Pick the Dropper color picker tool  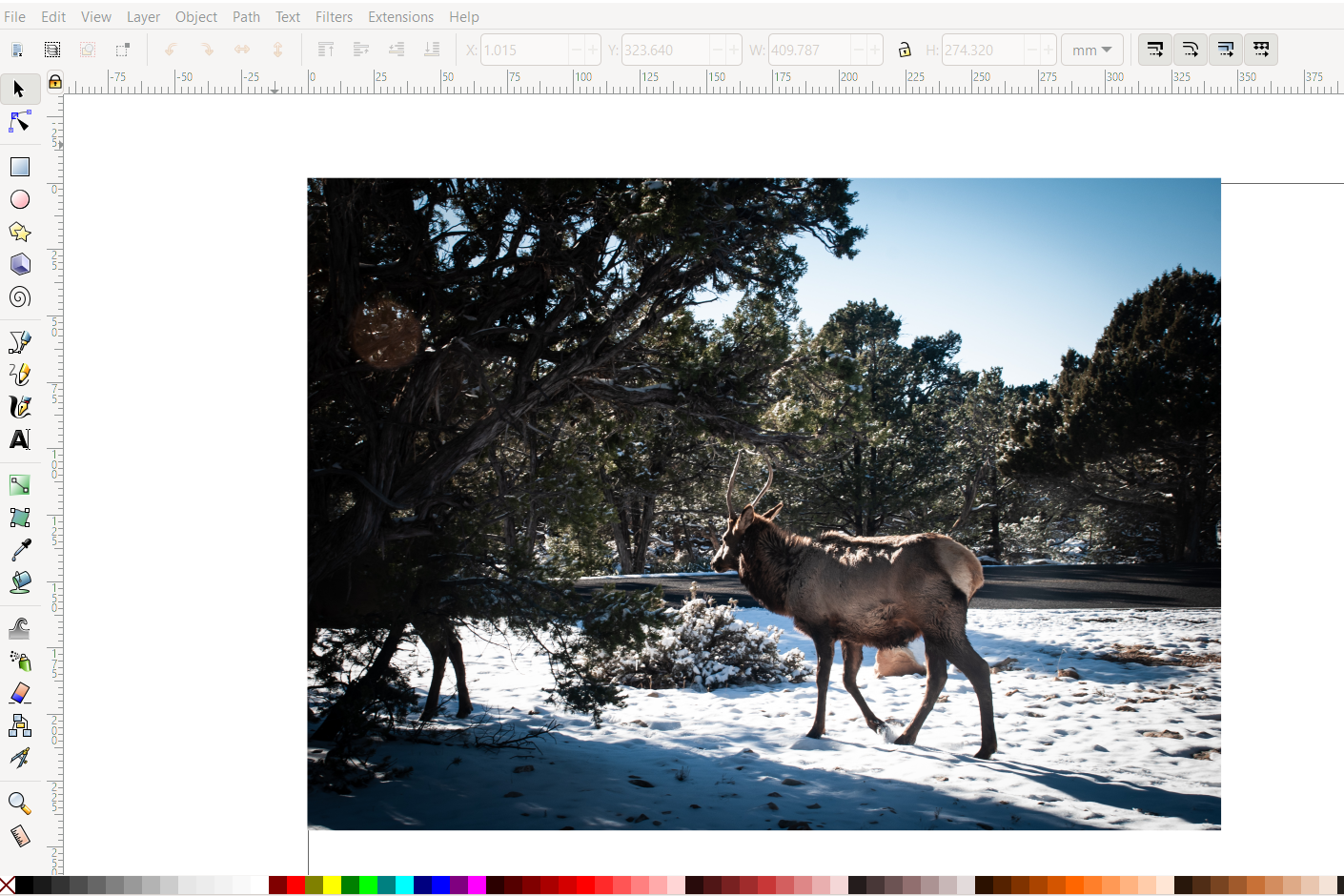(19, 550)
